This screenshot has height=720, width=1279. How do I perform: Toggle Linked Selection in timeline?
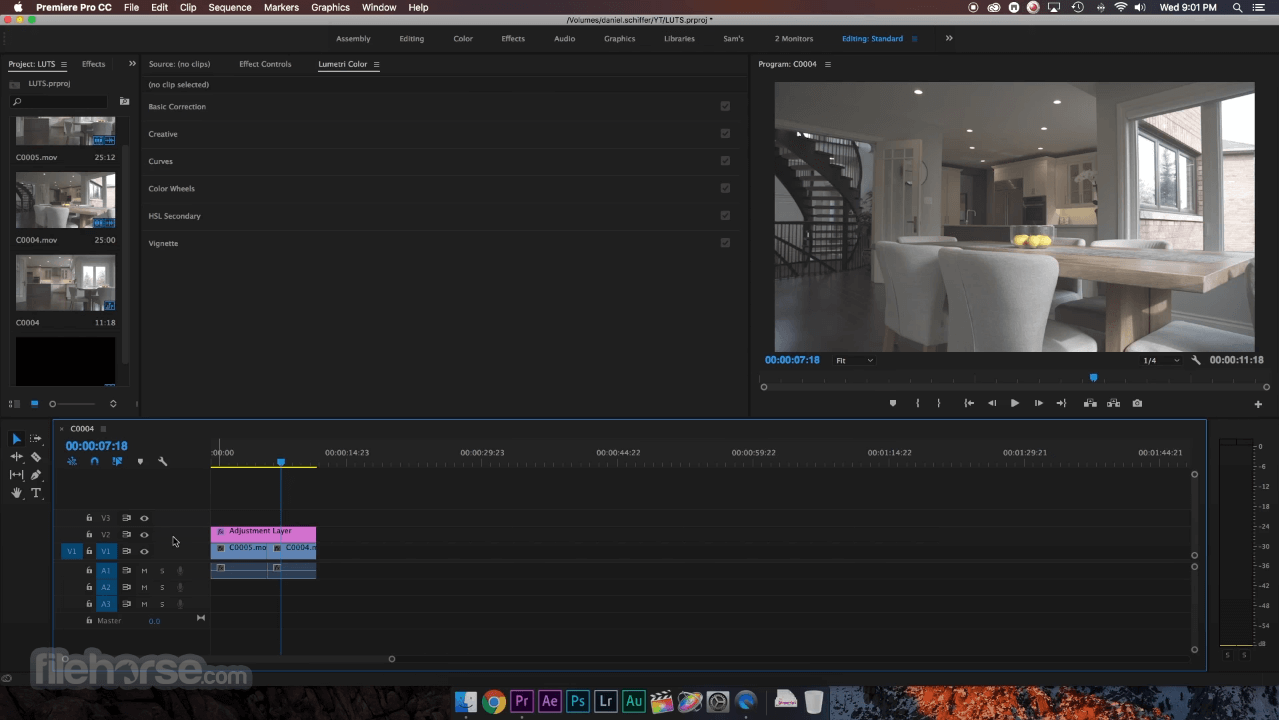tap(117, 461)
